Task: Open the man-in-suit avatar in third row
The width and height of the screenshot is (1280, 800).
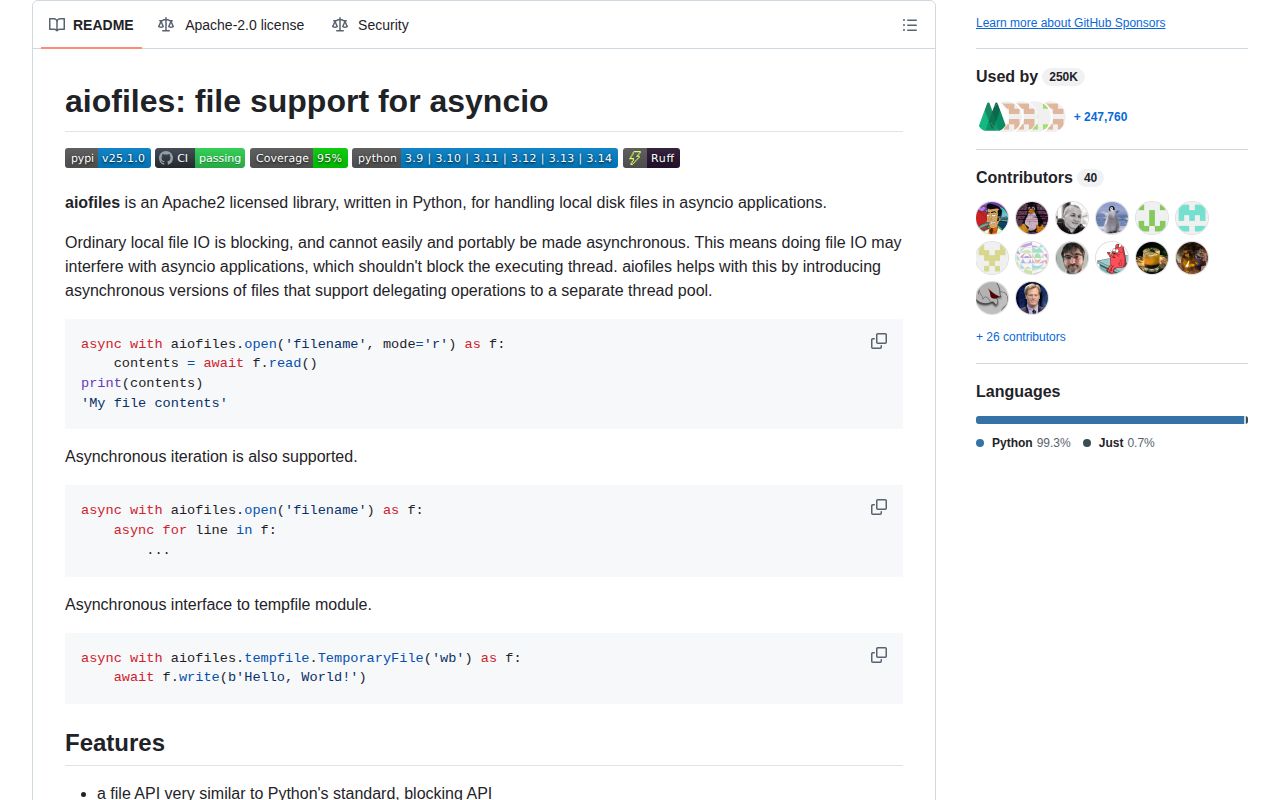Action: pos(1032,298)
